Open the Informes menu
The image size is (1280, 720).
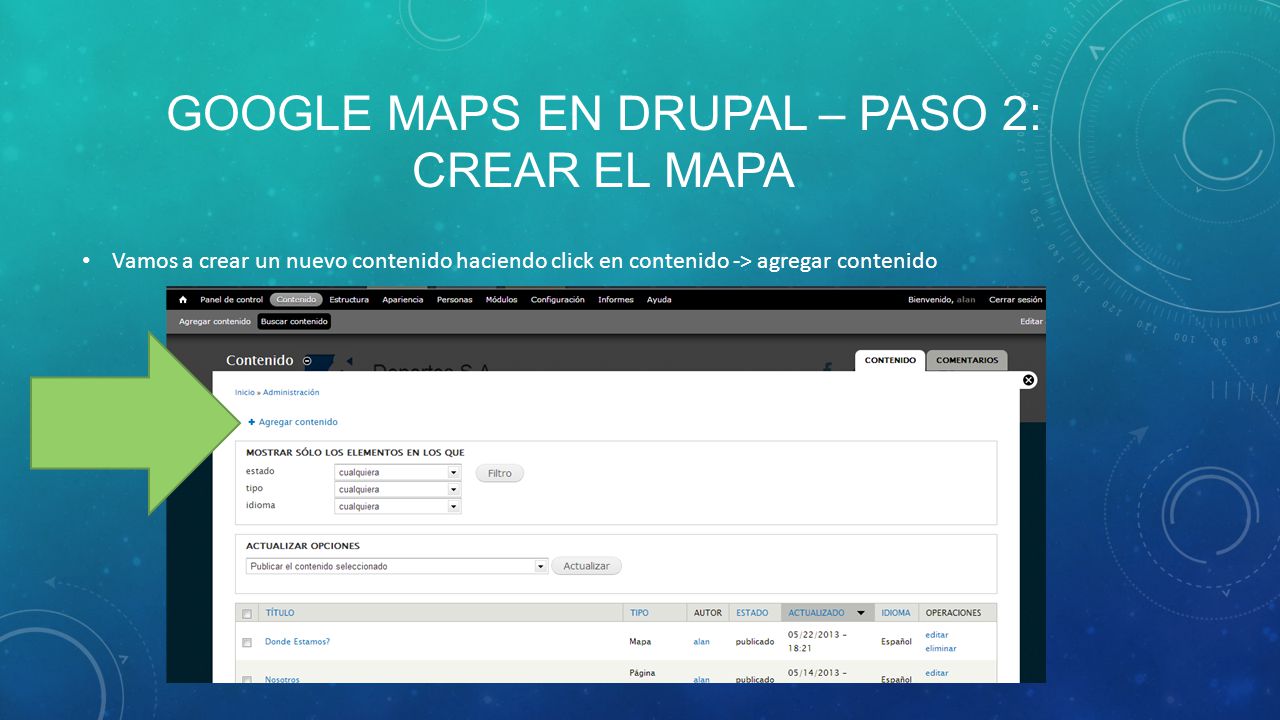616,300
